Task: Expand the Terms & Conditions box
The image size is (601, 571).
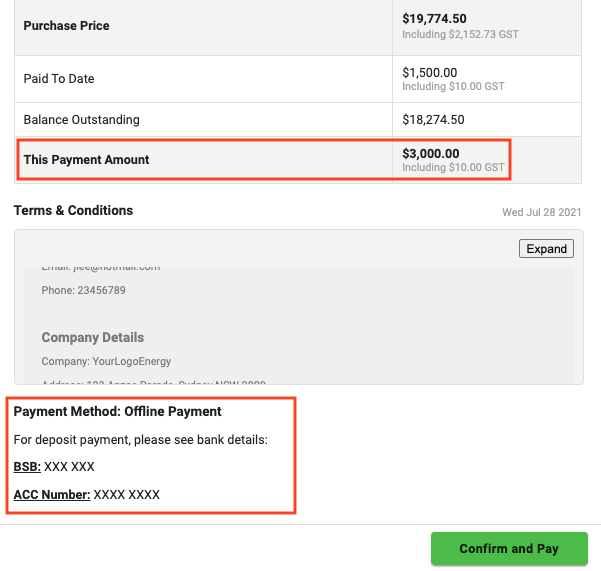Action: point(546,249)
